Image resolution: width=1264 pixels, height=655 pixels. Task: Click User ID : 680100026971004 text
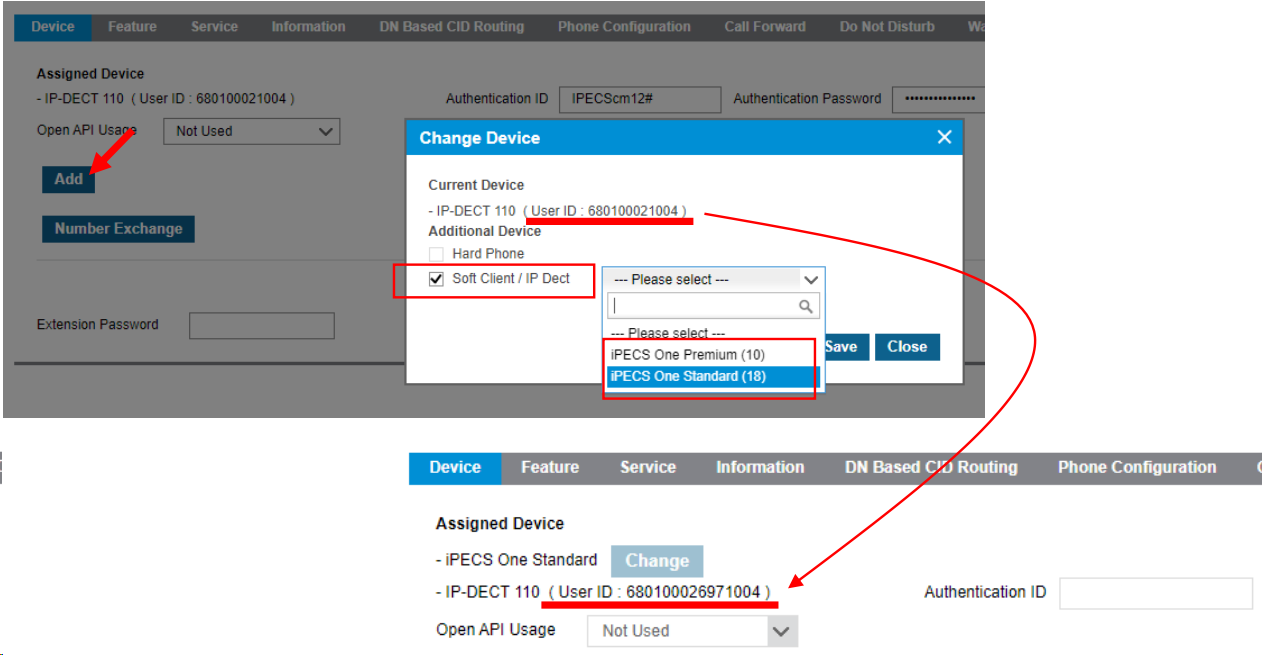pyautogui.click(x=659, y=592)
